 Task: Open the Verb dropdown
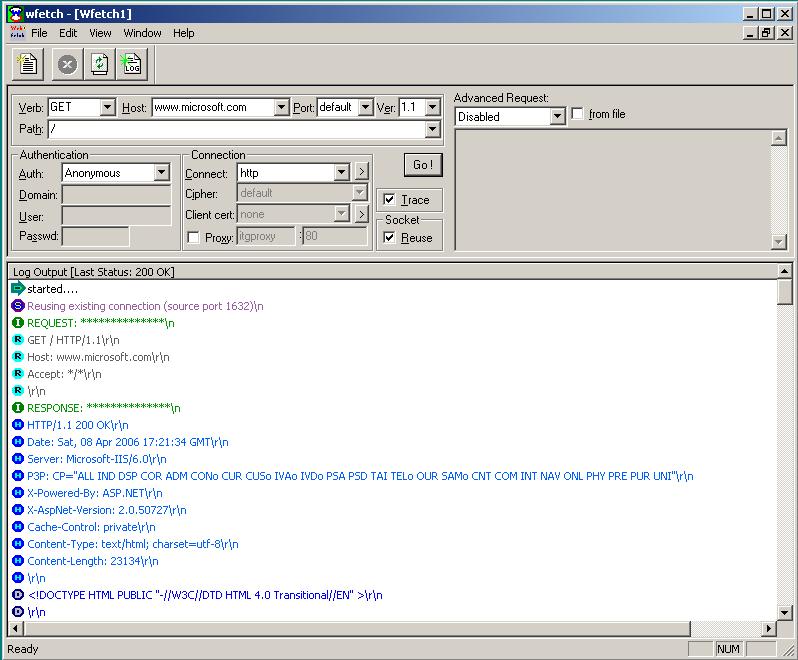[107, 107]
